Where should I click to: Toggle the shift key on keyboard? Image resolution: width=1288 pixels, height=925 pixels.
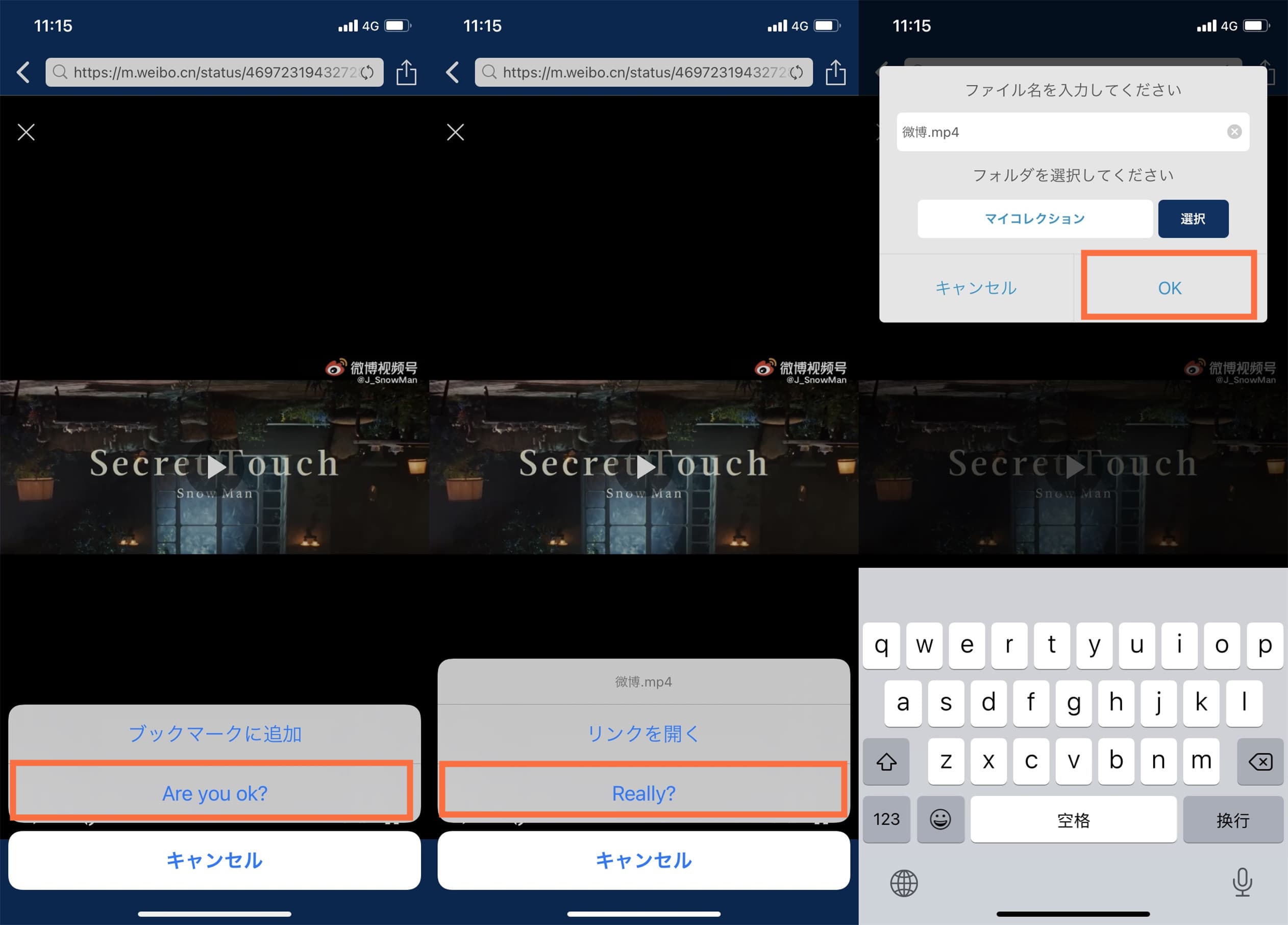click(x=886, y=761)
